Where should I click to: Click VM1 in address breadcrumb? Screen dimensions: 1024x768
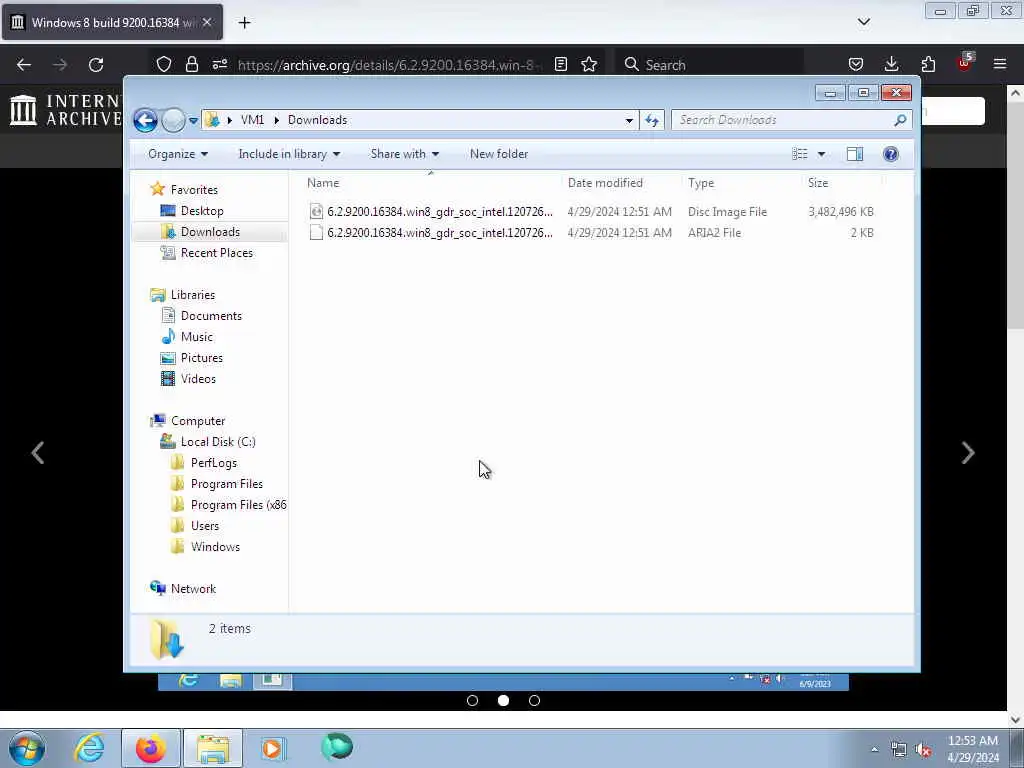(252, 120)
